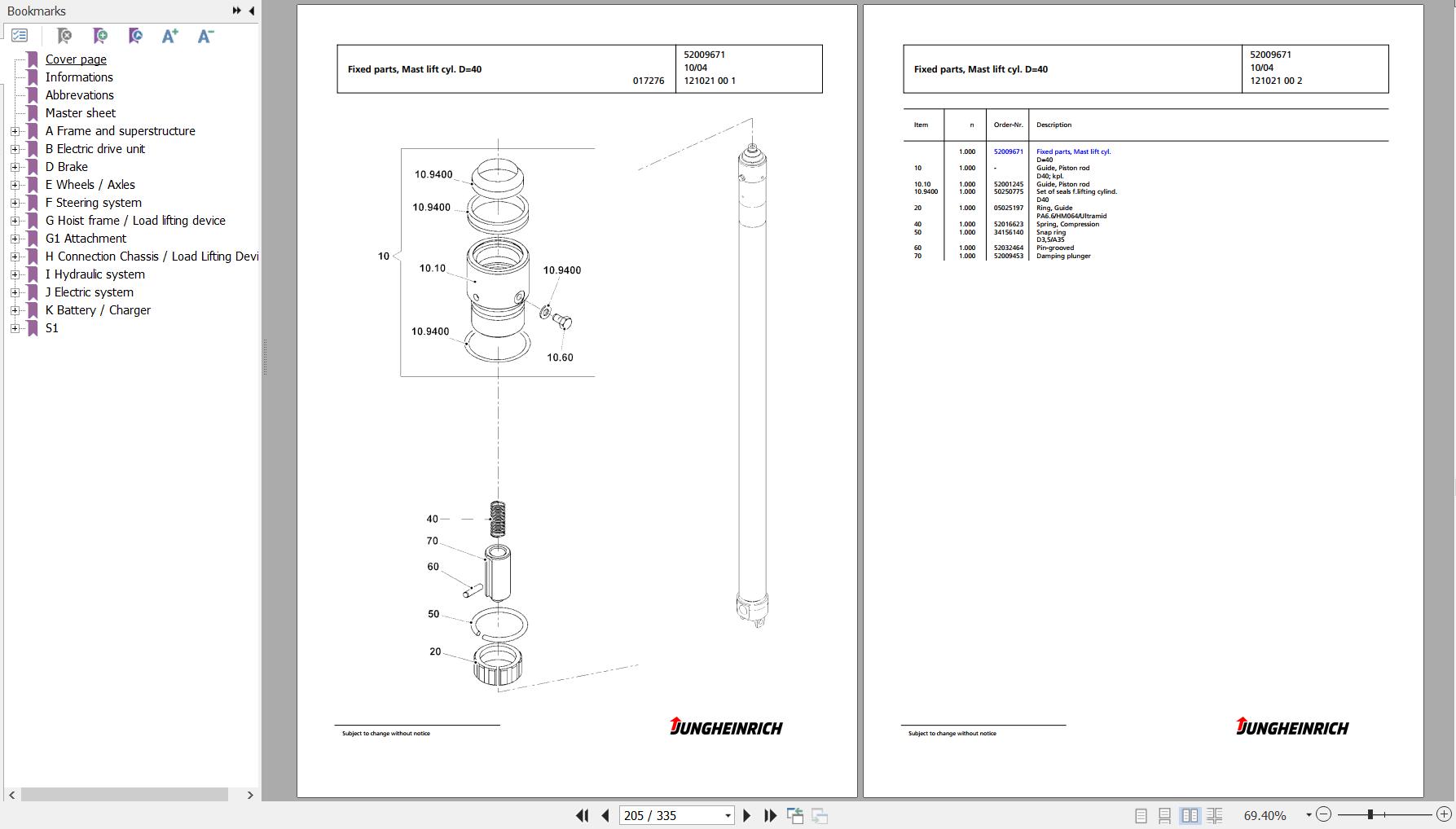Expand I Hydraulic system bookmark
The height and width of the screenshot is (829, 1456).
click(15, 274)
